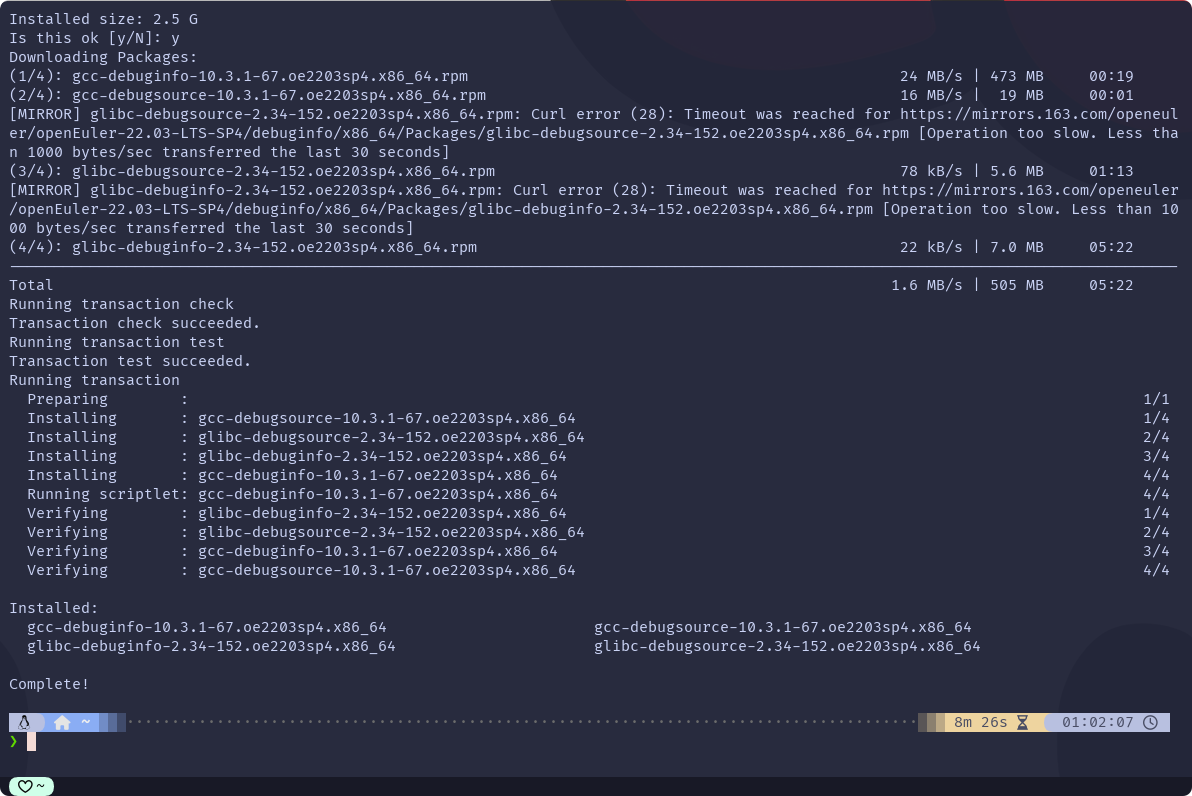Click the "Transaction test succeeded." line

click(130, 361)
